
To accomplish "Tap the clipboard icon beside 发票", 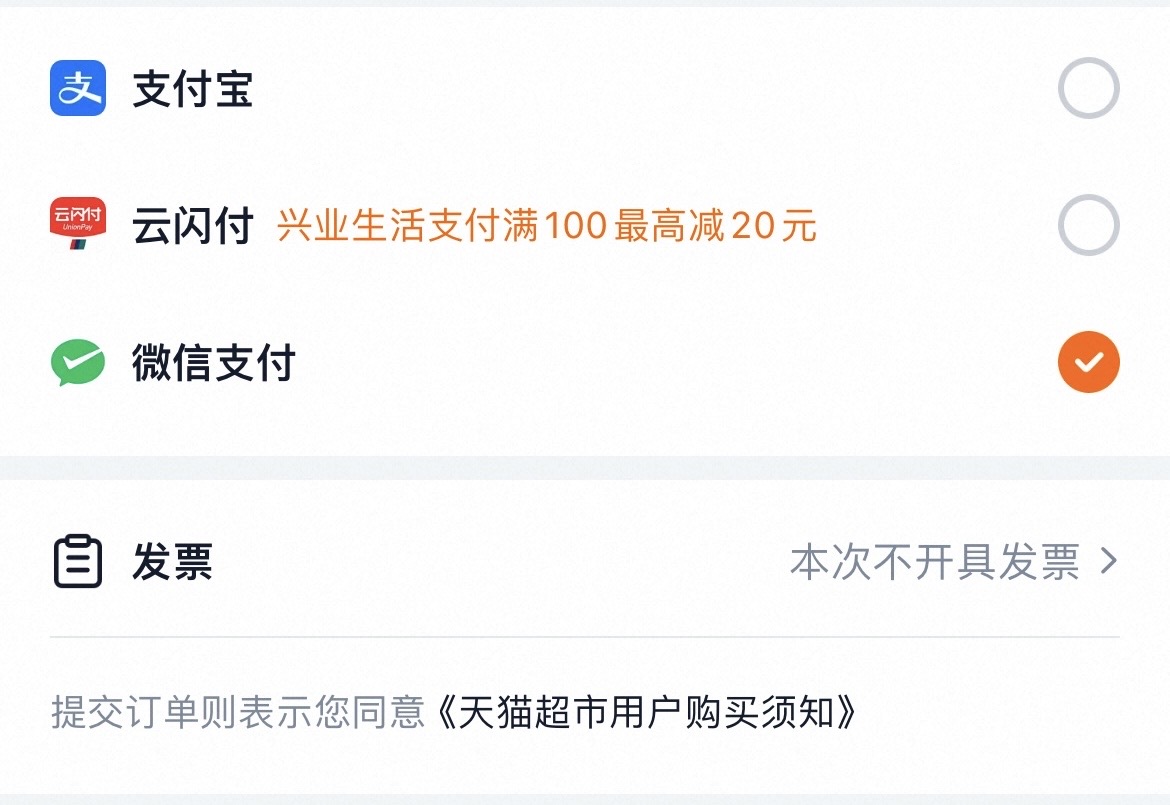I will [x=78, y=561].
